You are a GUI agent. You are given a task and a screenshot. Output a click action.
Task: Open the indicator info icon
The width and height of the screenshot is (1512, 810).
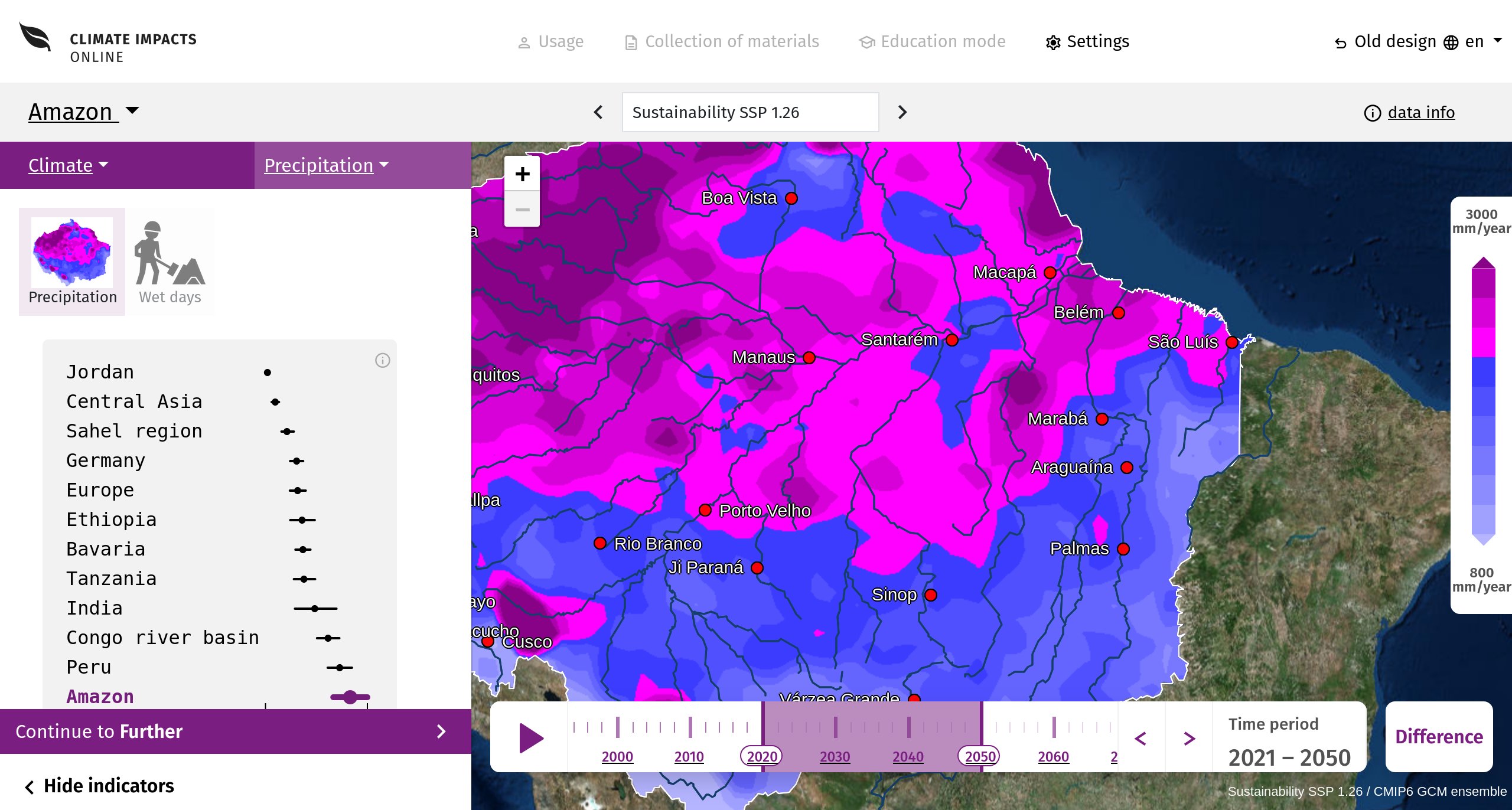(383, 360)
